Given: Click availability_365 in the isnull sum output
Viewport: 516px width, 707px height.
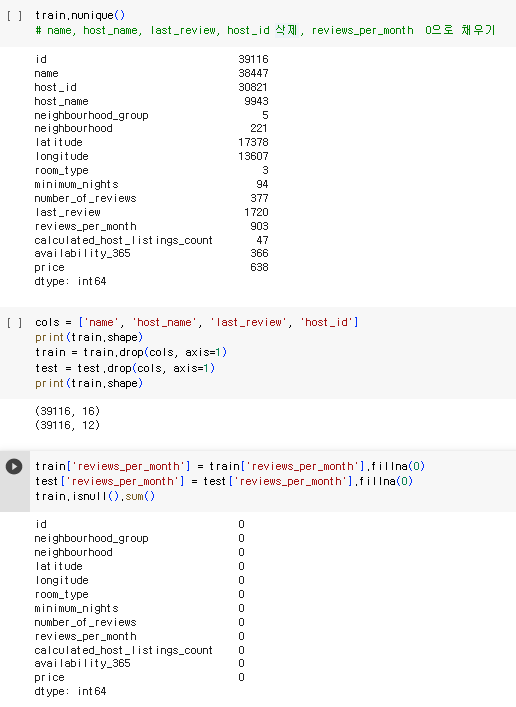Looking at the screenshot, I should tap(83, 664).
